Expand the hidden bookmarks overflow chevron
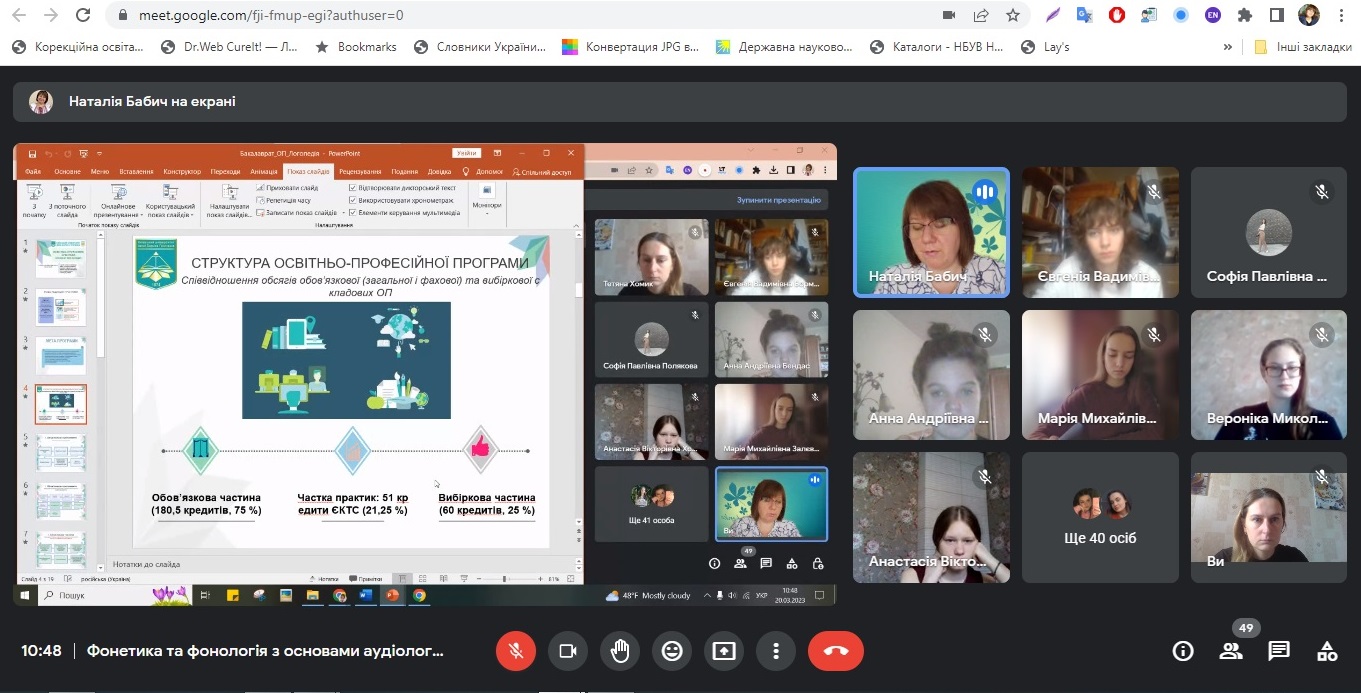The image size is (1361, 693). (1228, 46)
